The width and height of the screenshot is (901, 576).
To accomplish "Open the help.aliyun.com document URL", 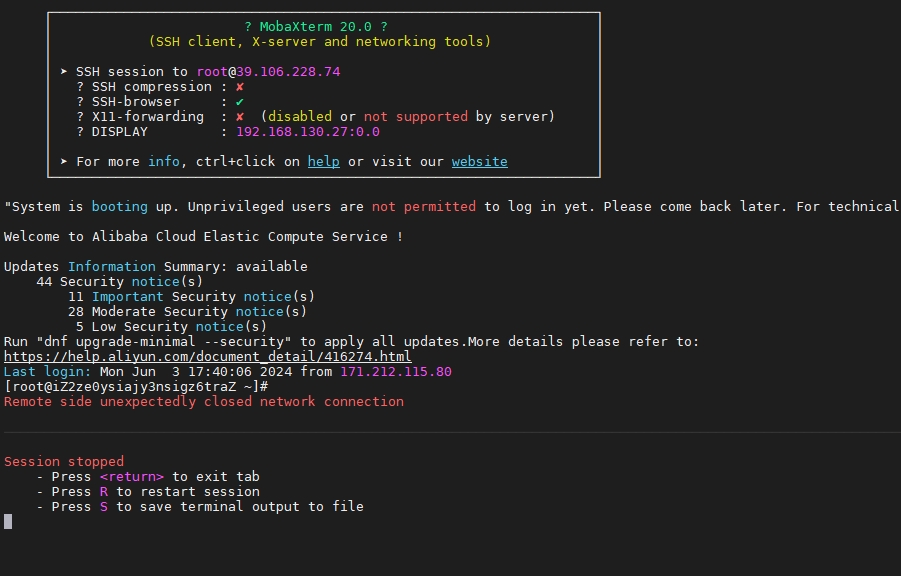I will (207, 356).
